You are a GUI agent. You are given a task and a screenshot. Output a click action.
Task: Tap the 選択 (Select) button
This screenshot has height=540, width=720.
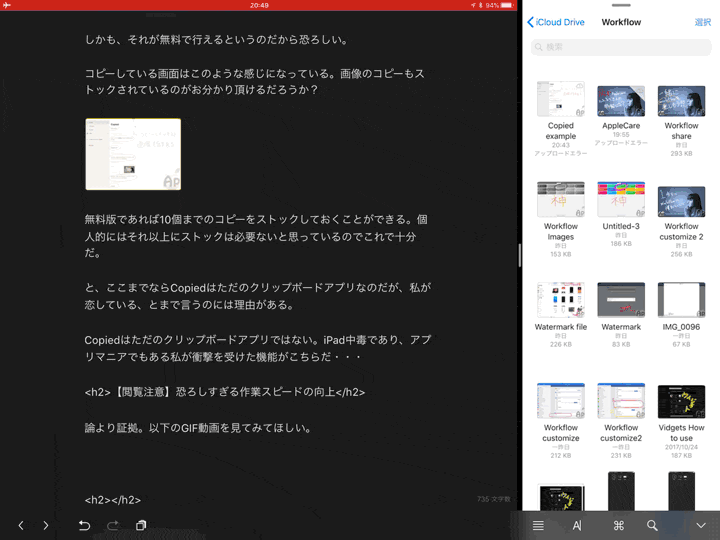tap(702, 22)
